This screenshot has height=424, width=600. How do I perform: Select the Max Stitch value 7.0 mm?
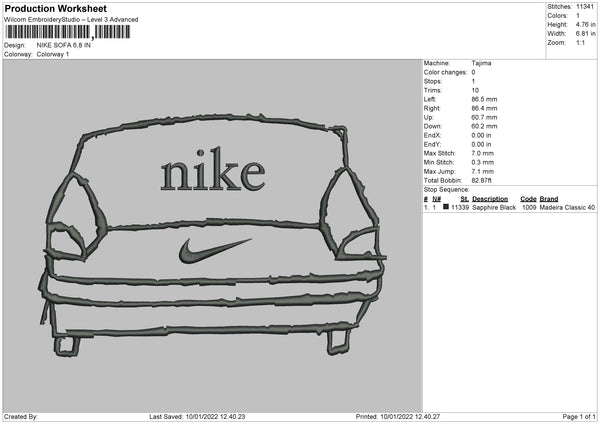coord(483,153)
